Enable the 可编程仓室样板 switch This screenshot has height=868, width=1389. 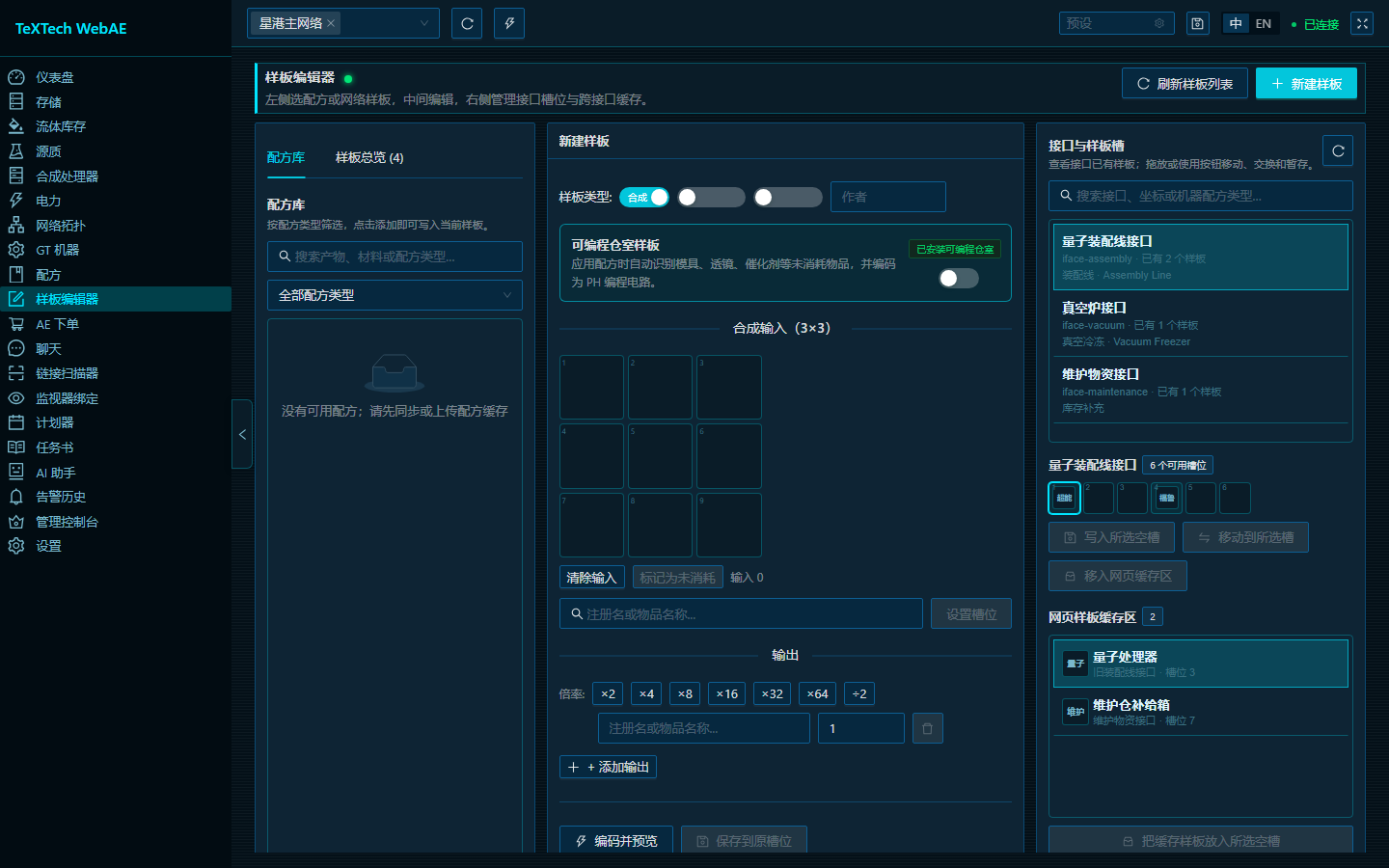pos(959,278)
